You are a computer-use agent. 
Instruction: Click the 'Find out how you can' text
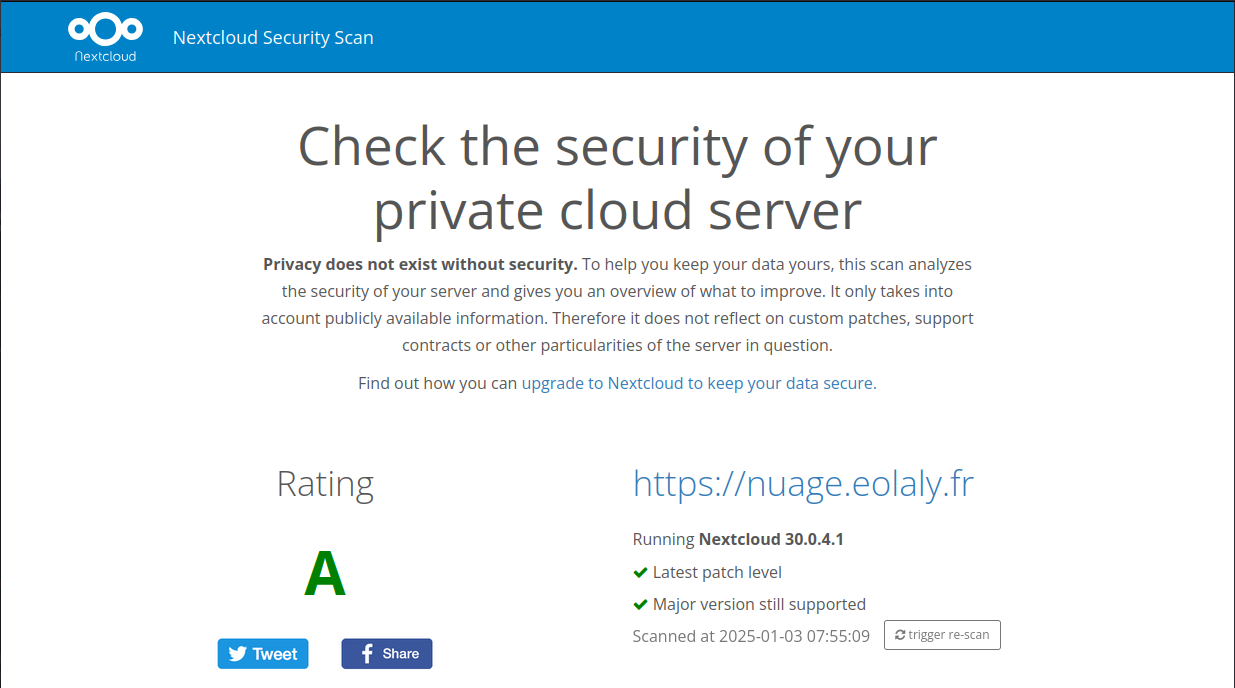click(x=438, y=383)
